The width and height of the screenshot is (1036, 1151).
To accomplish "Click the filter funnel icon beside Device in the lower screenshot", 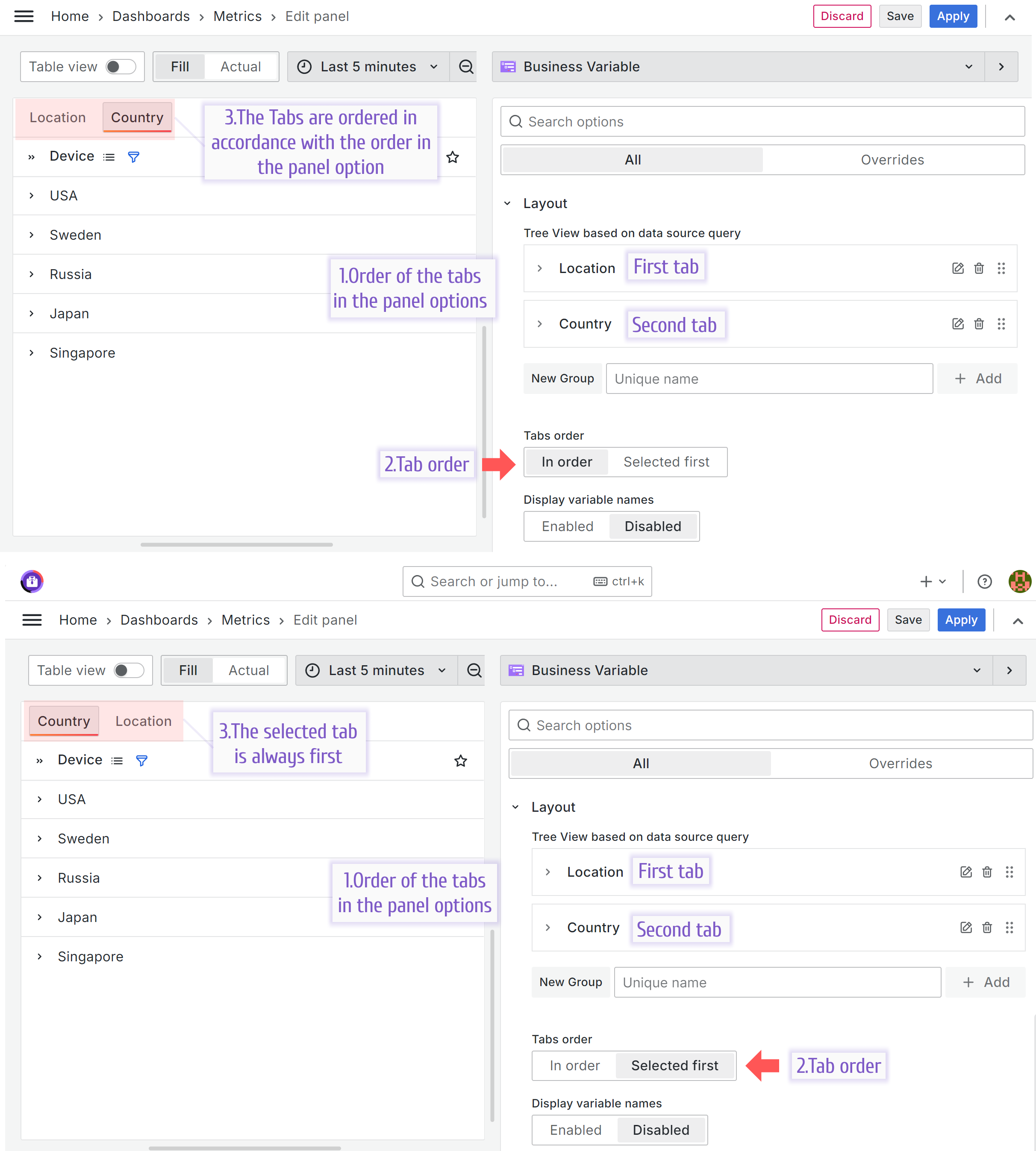I will (x=142, y=760).
